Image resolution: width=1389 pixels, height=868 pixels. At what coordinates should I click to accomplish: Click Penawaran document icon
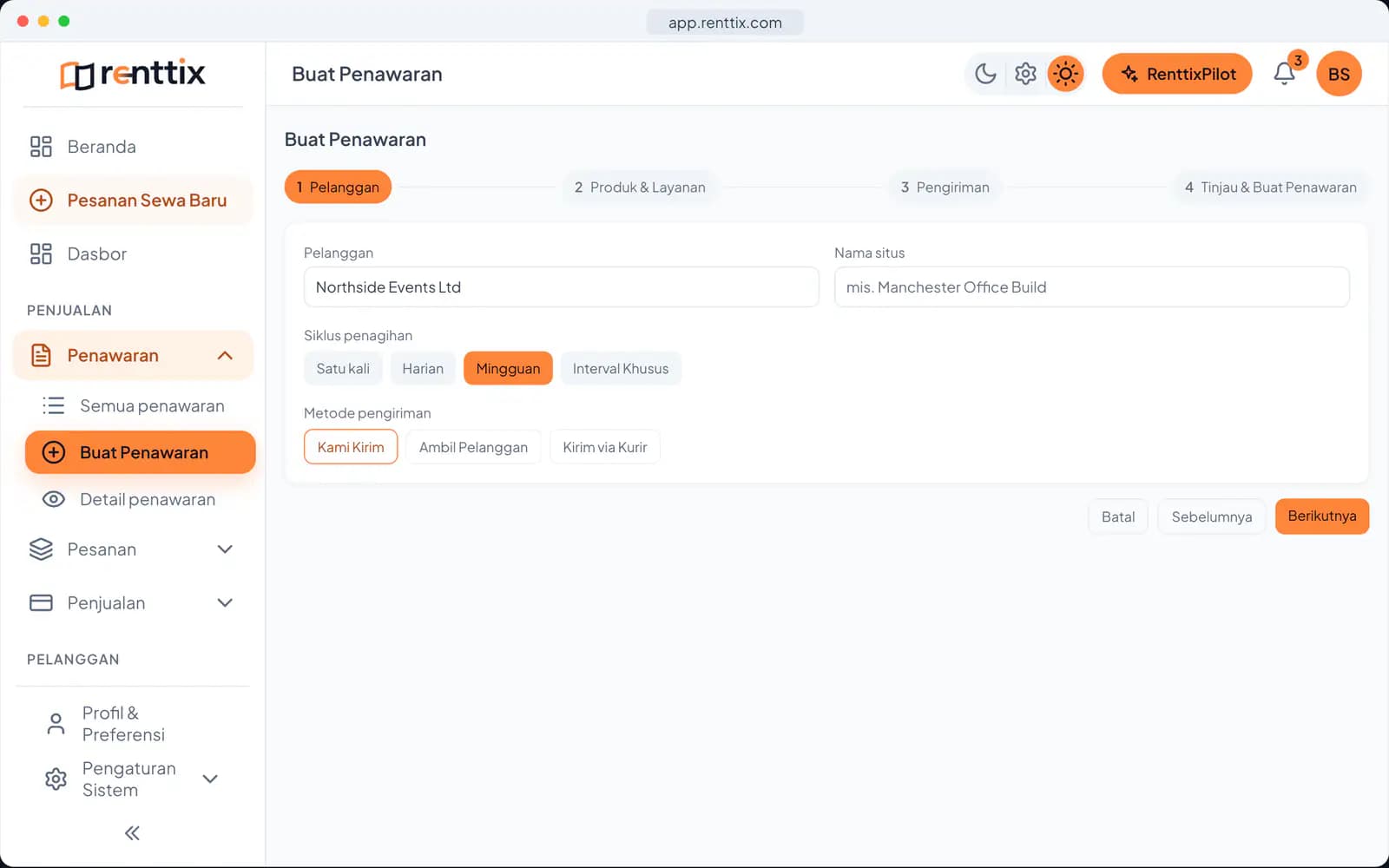[x=41, y=355]
